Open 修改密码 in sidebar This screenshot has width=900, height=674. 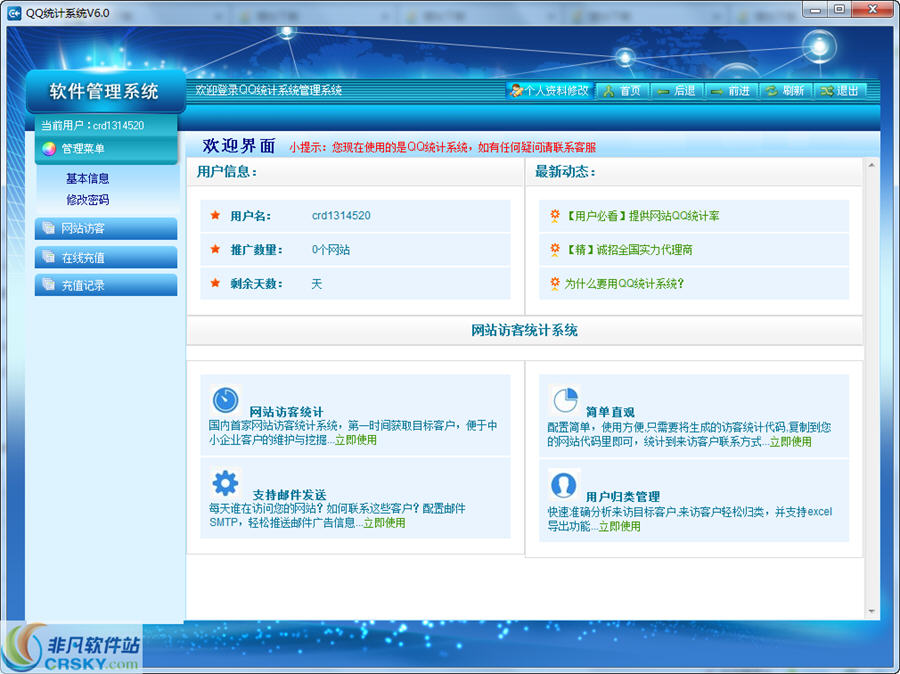click(87, 200)
